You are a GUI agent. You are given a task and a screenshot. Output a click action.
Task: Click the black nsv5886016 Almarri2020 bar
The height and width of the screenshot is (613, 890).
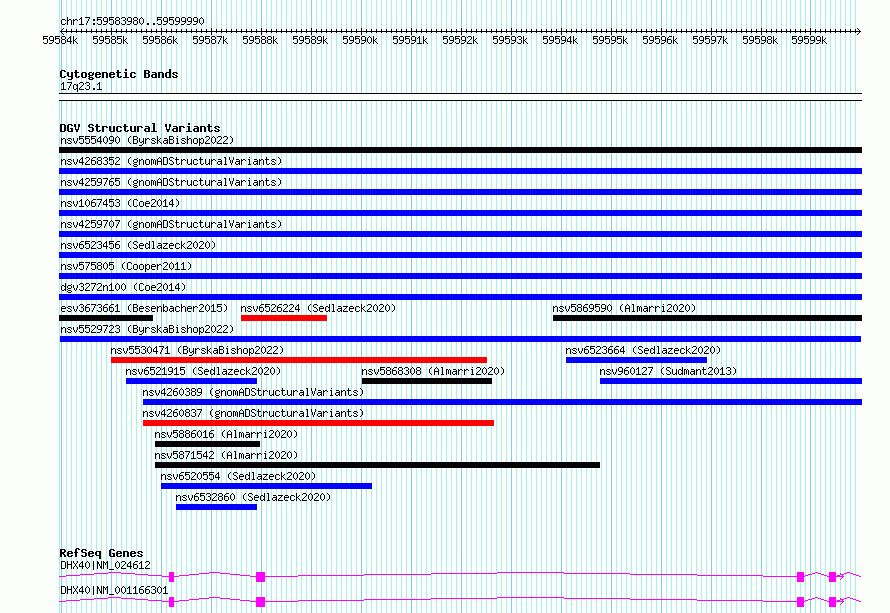(207, 444)
